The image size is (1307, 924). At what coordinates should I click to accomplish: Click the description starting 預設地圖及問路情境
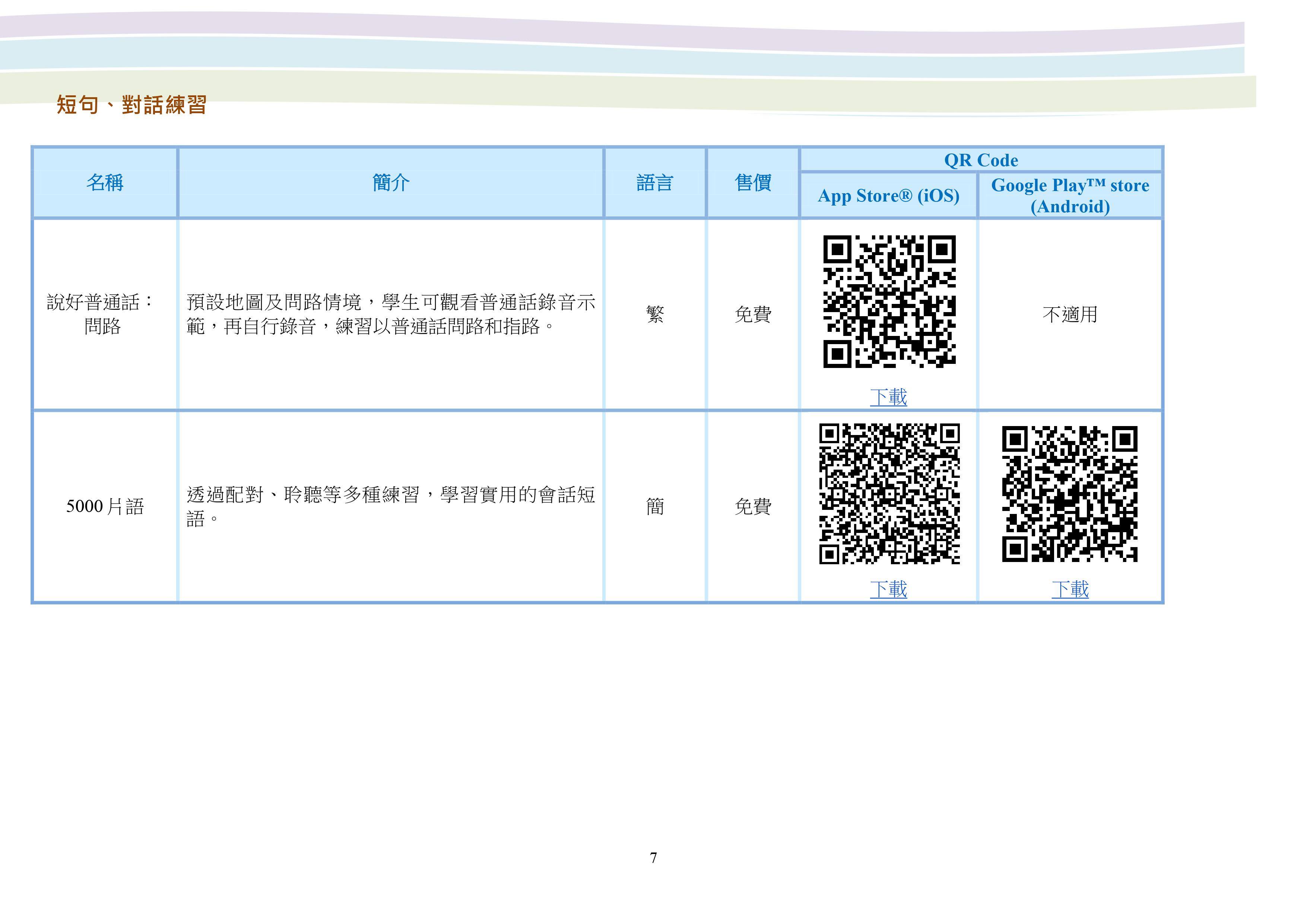coord(390,314)
